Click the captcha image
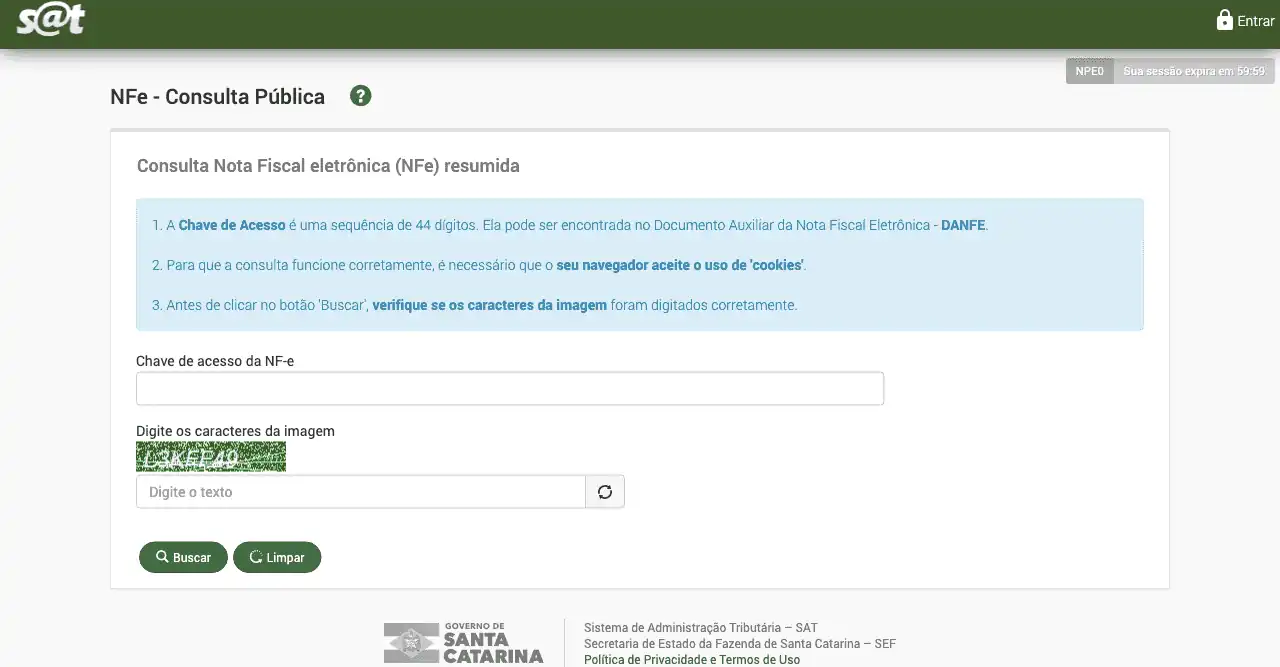Viewport: 1280px width, 667px height. 211,457
